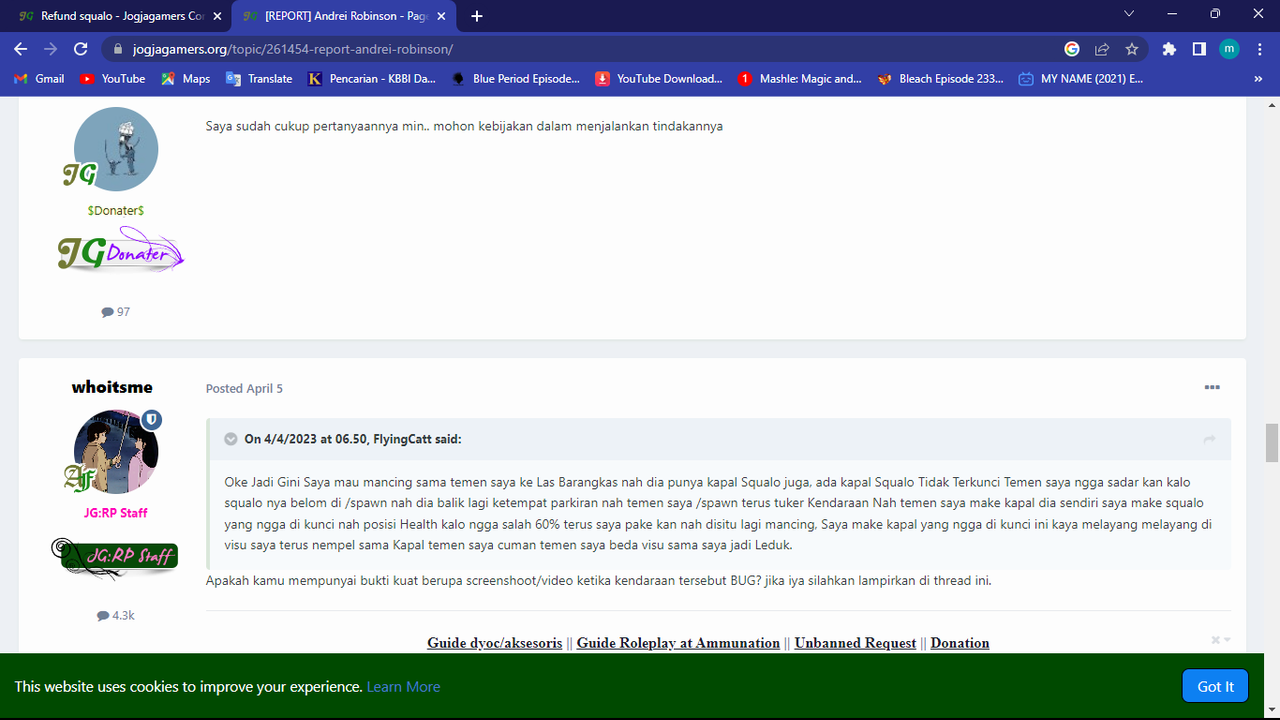Open the cookie Learn More link
Screen dimensions: 1280x720
(x=403, y=687)
